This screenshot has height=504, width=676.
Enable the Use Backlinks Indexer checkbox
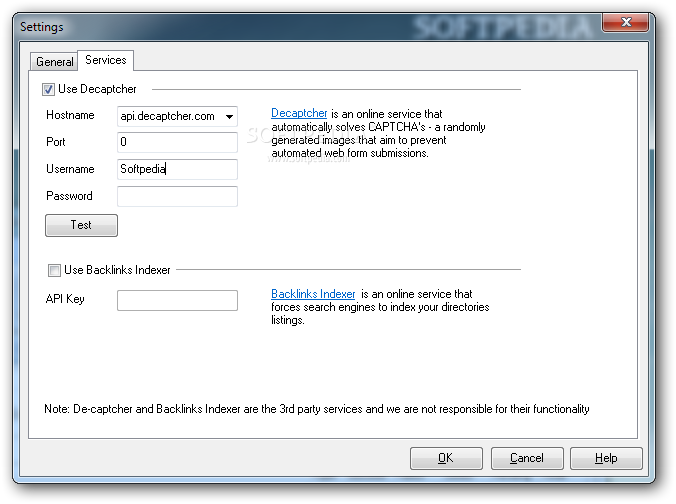[x=54, y=270]
